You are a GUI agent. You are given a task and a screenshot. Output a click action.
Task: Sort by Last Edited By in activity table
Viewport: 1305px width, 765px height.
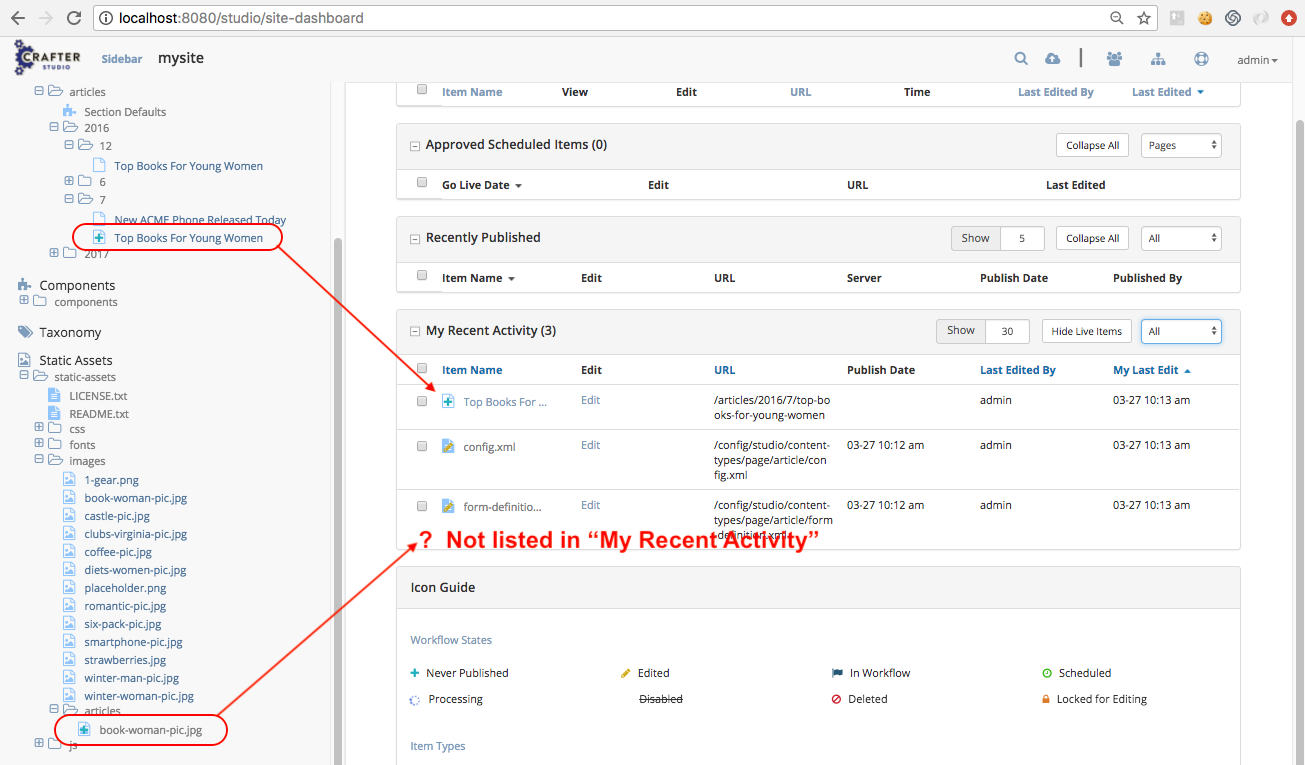pyautogui.click(x=1018, y=370)
